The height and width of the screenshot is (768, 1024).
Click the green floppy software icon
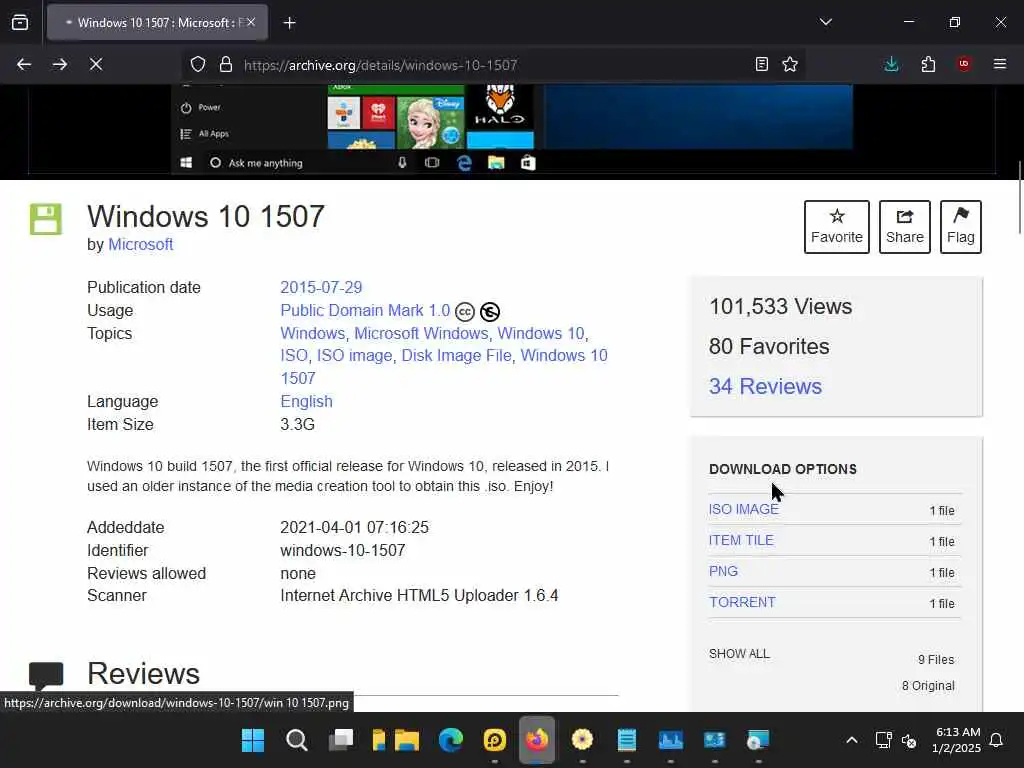pyautogui.click(x=46, y=219)
